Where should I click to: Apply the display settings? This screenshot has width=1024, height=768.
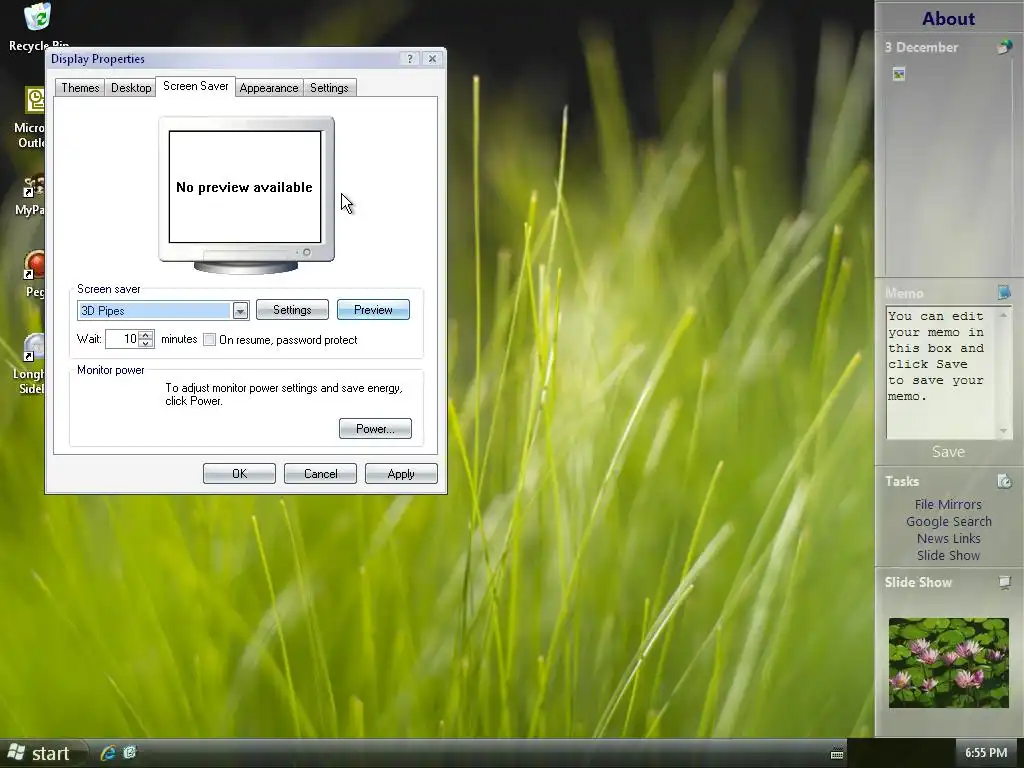coord(401,473)
